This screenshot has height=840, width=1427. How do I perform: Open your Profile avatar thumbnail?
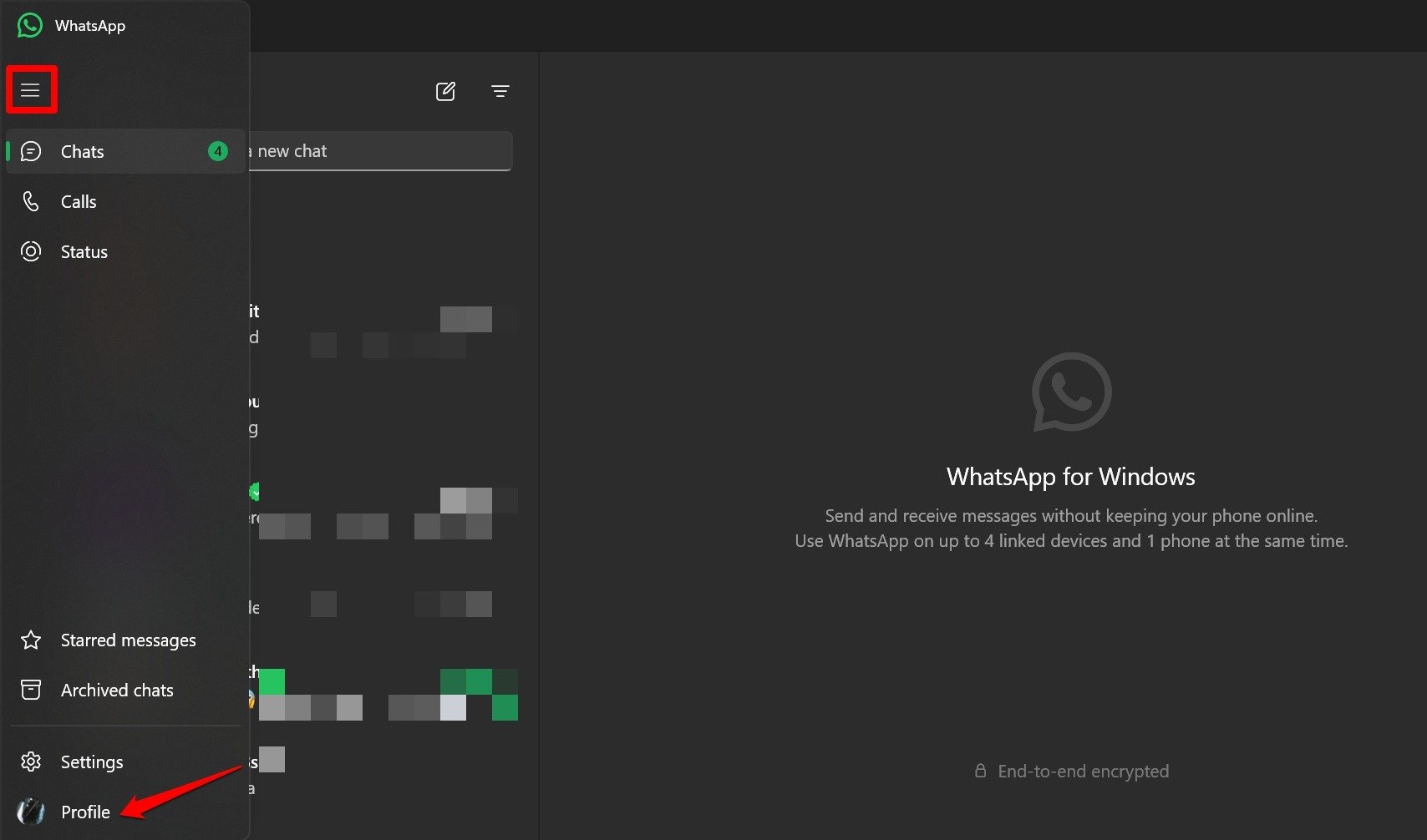[x=31, y=812]
